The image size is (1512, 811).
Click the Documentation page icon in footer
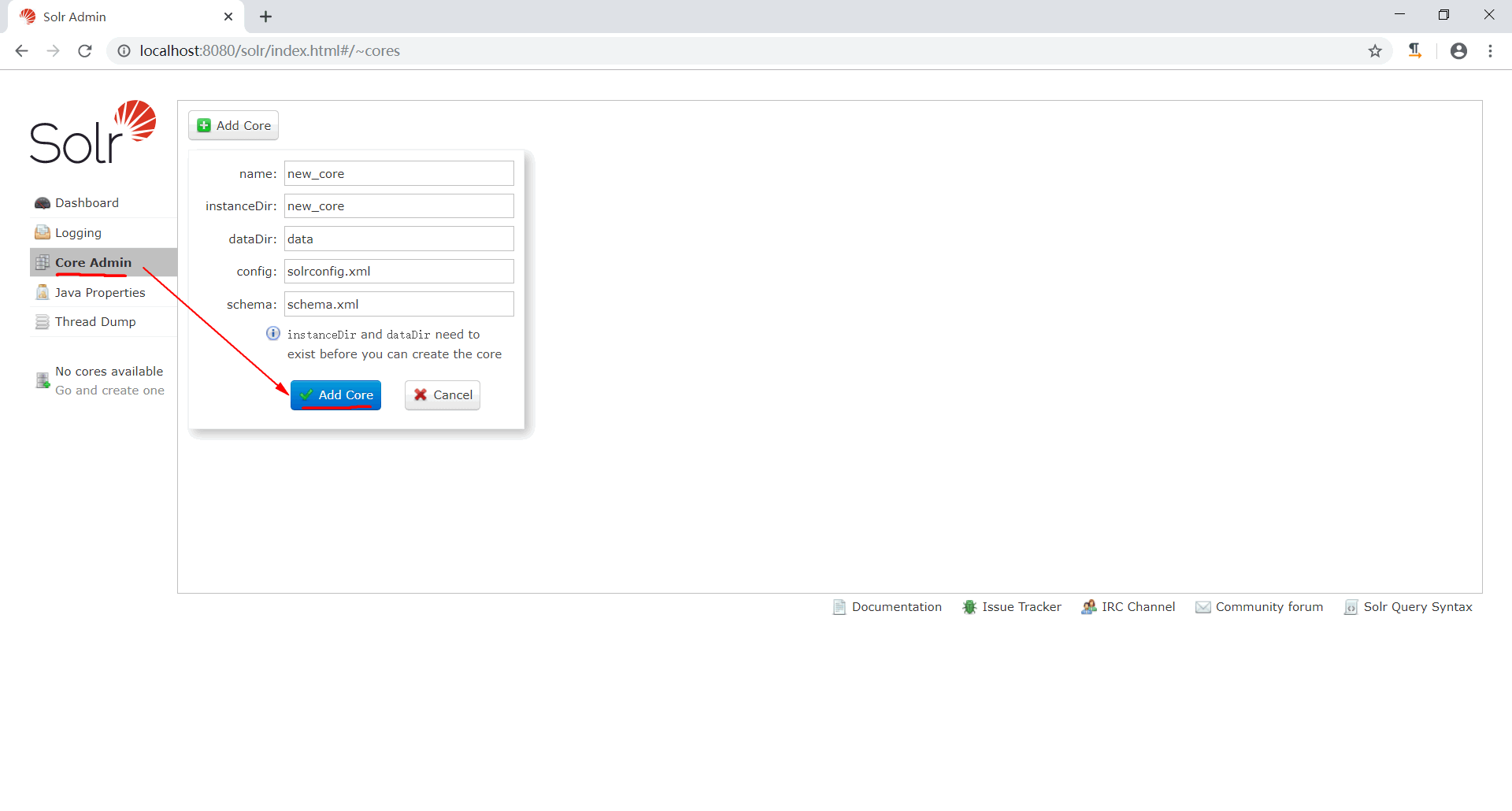point(839,607)
